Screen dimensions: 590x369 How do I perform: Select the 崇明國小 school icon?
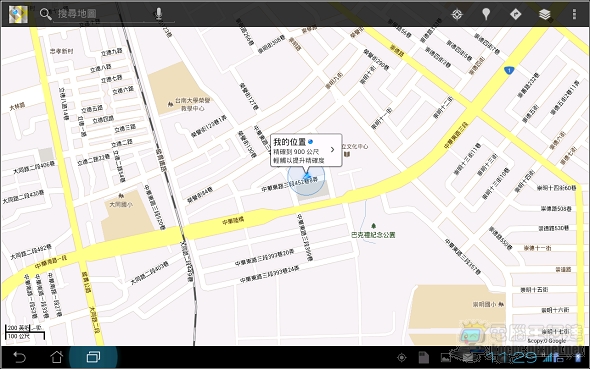(501, 304)
